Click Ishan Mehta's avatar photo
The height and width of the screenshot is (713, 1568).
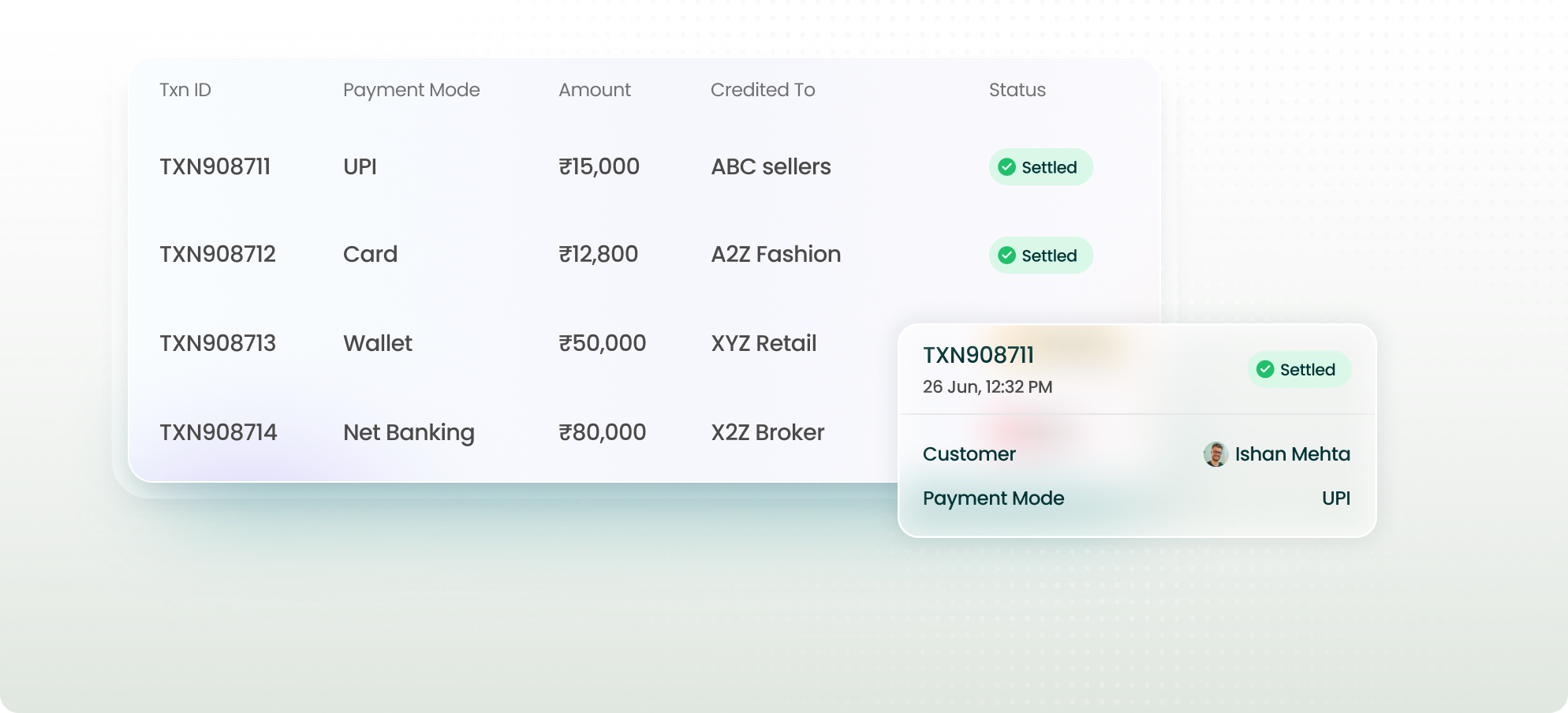[1215, 454]
